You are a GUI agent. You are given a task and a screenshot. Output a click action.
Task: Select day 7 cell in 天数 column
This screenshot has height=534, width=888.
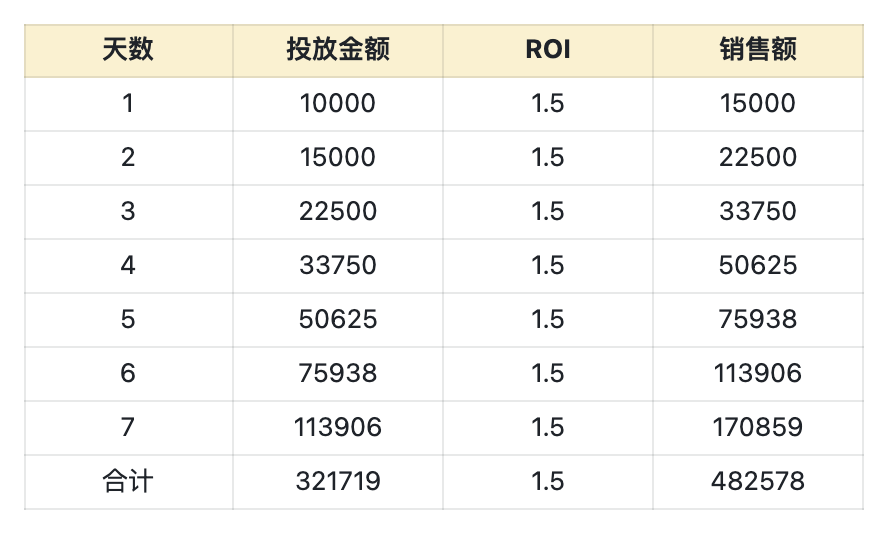click(x=129, y=428)
